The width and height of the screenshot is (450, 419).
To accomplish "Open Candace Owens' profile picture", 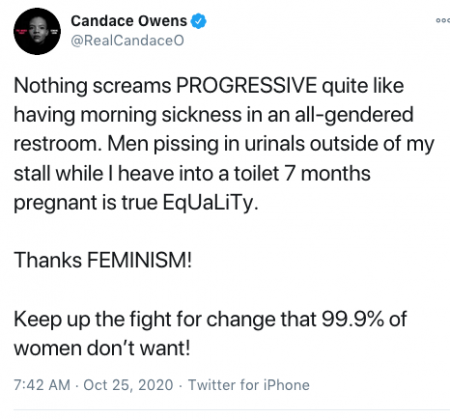I will point(37,31).
